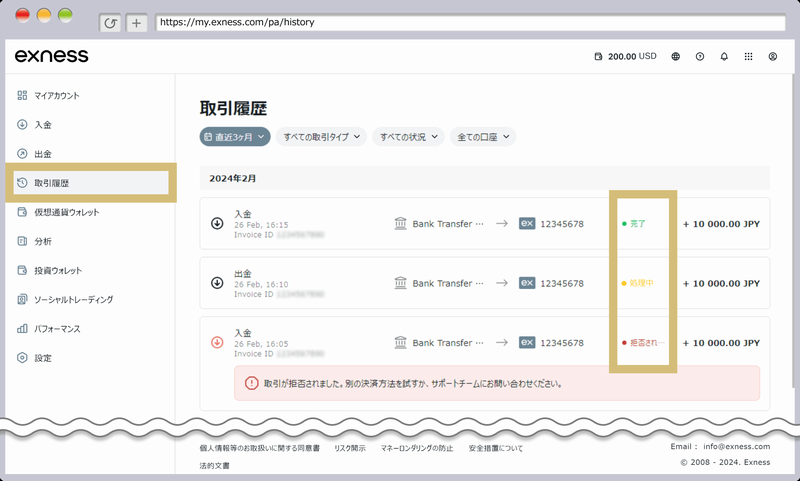Open the すべての取引タイプ dropdown
800x481 pixels.
click(321, 136)
